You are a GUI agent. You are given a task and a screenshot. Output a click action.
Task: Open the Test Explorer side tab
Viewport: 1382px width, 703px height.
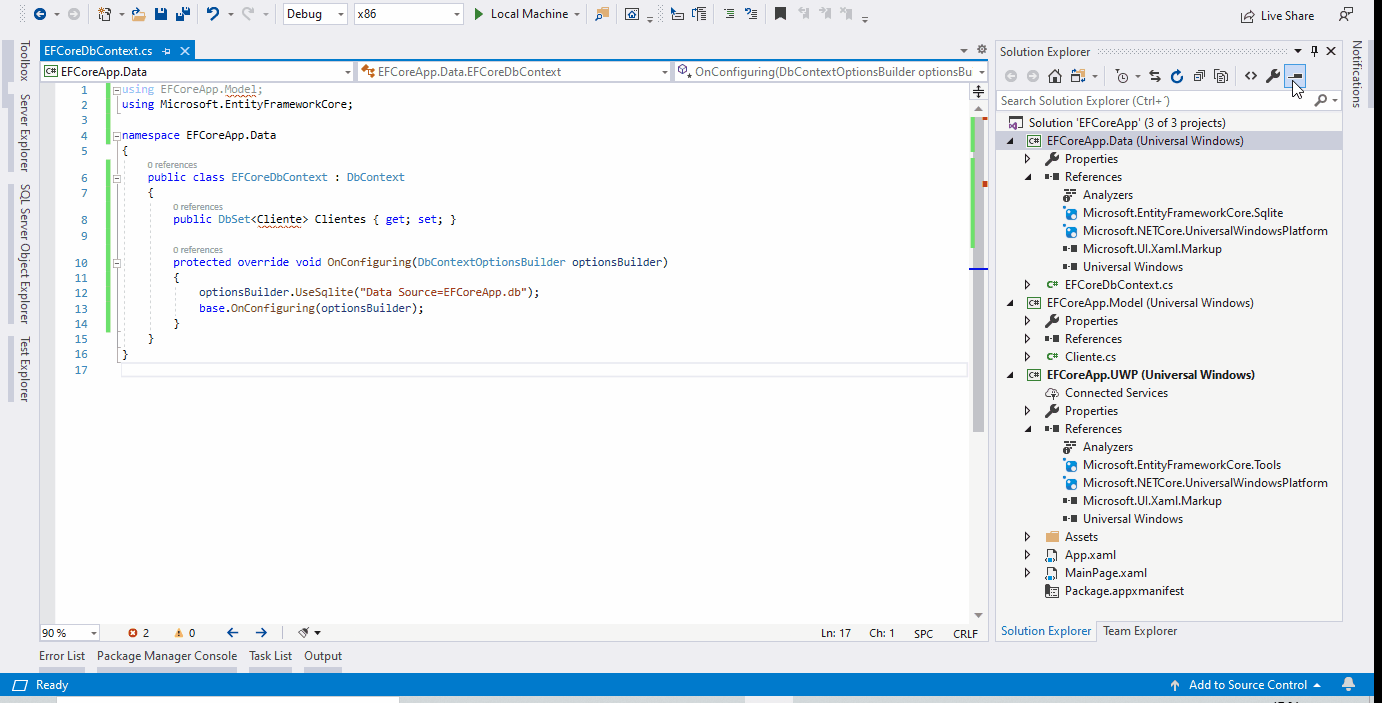coord(25,369)
